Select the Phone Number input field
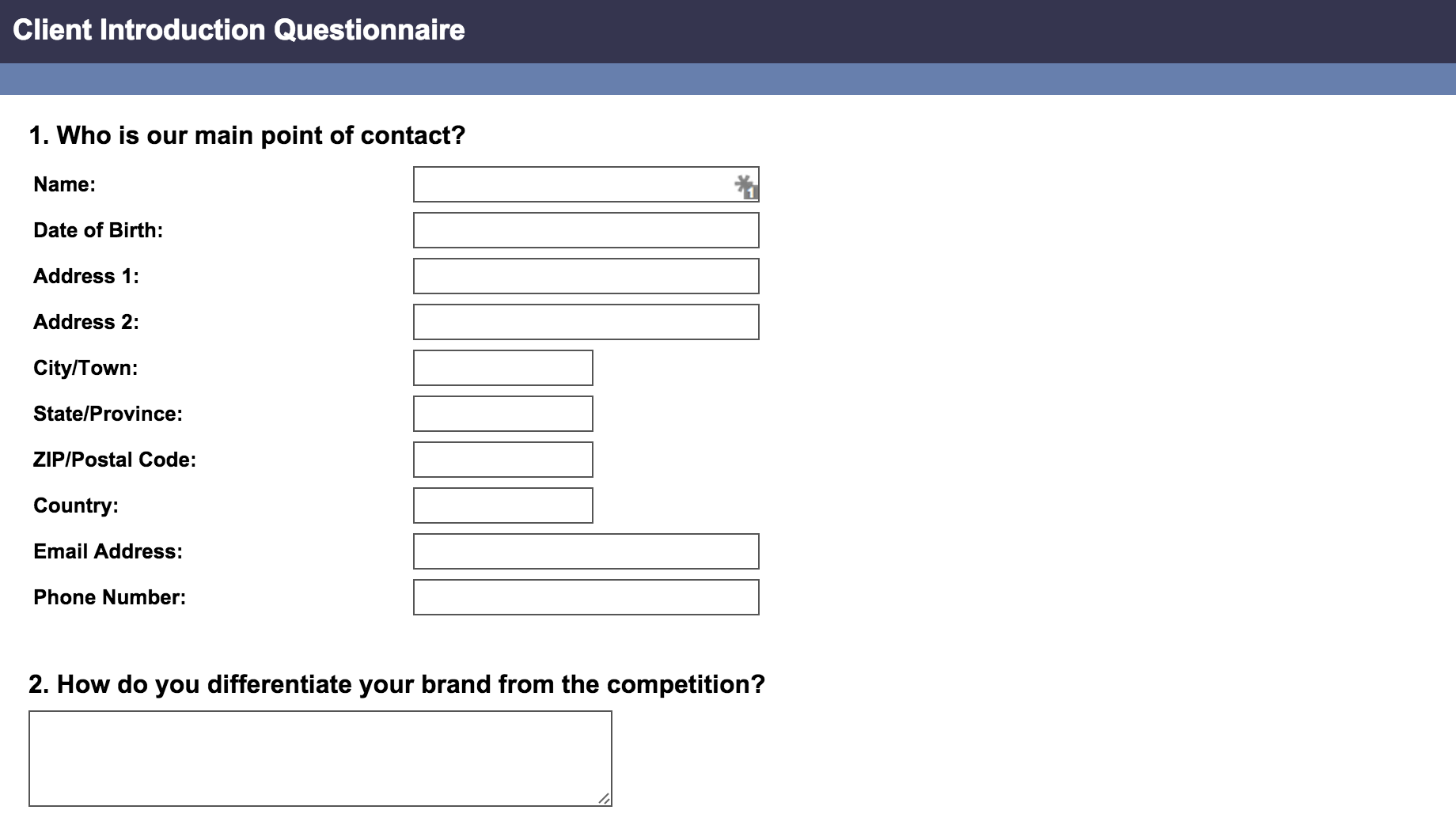The image size is (1456, 829). click(x=586, y=597)
